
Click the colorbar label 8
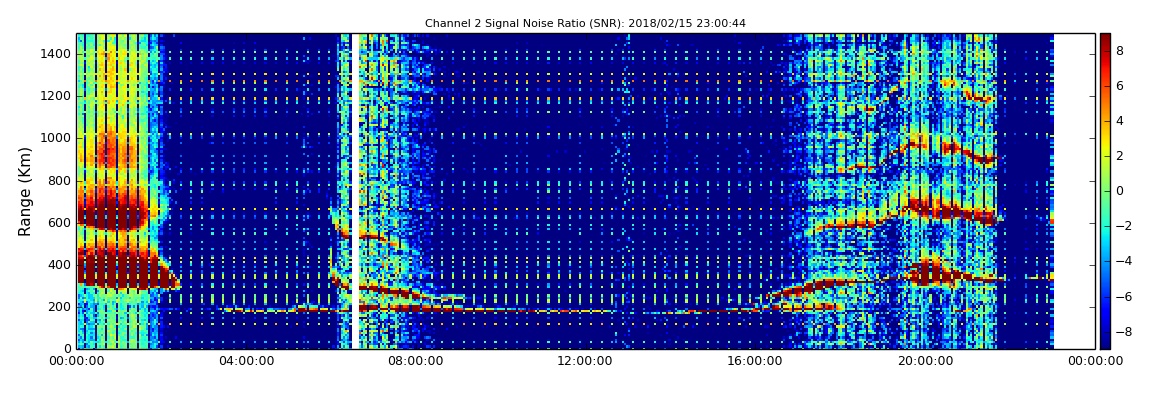click(1120, 51)
